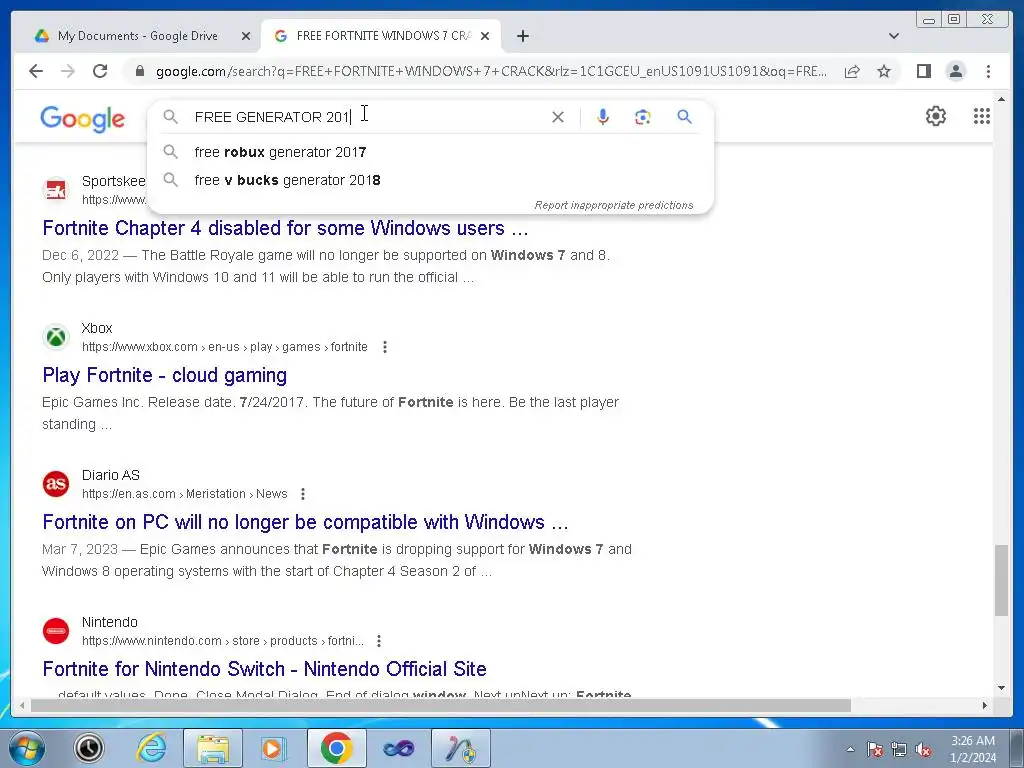Click the en.as.com Meristation News URL
1024x768 pixels.
coord(185,494)
